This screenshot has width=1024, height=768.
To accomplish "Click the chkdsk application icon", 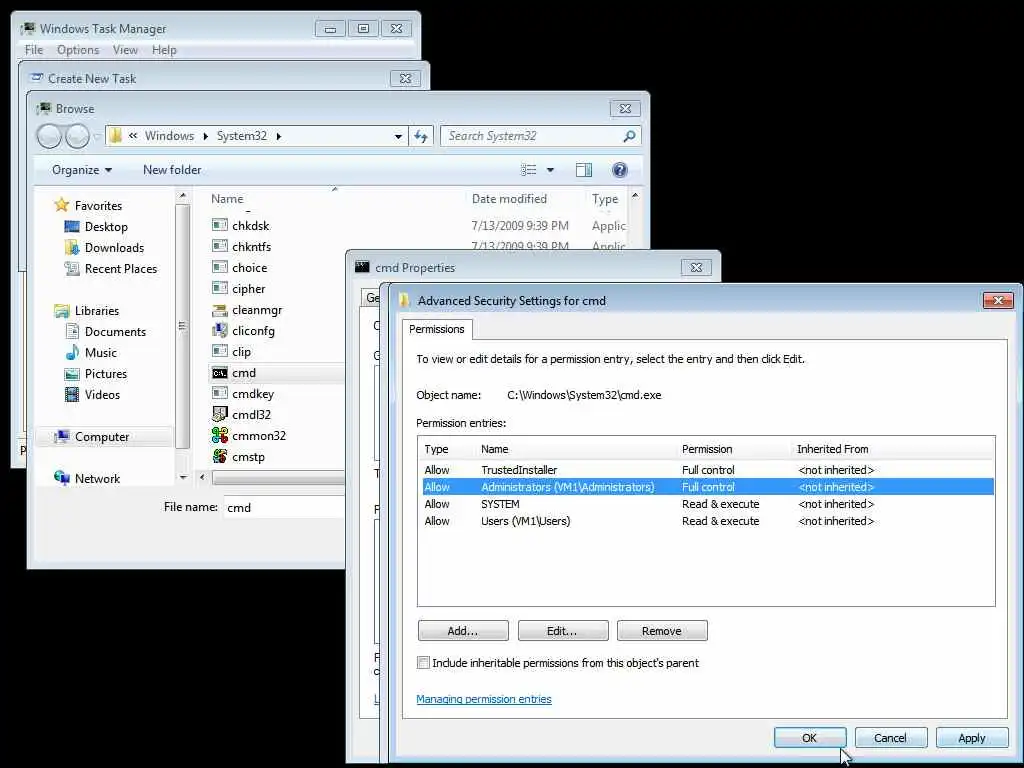I will click(219, 225).
